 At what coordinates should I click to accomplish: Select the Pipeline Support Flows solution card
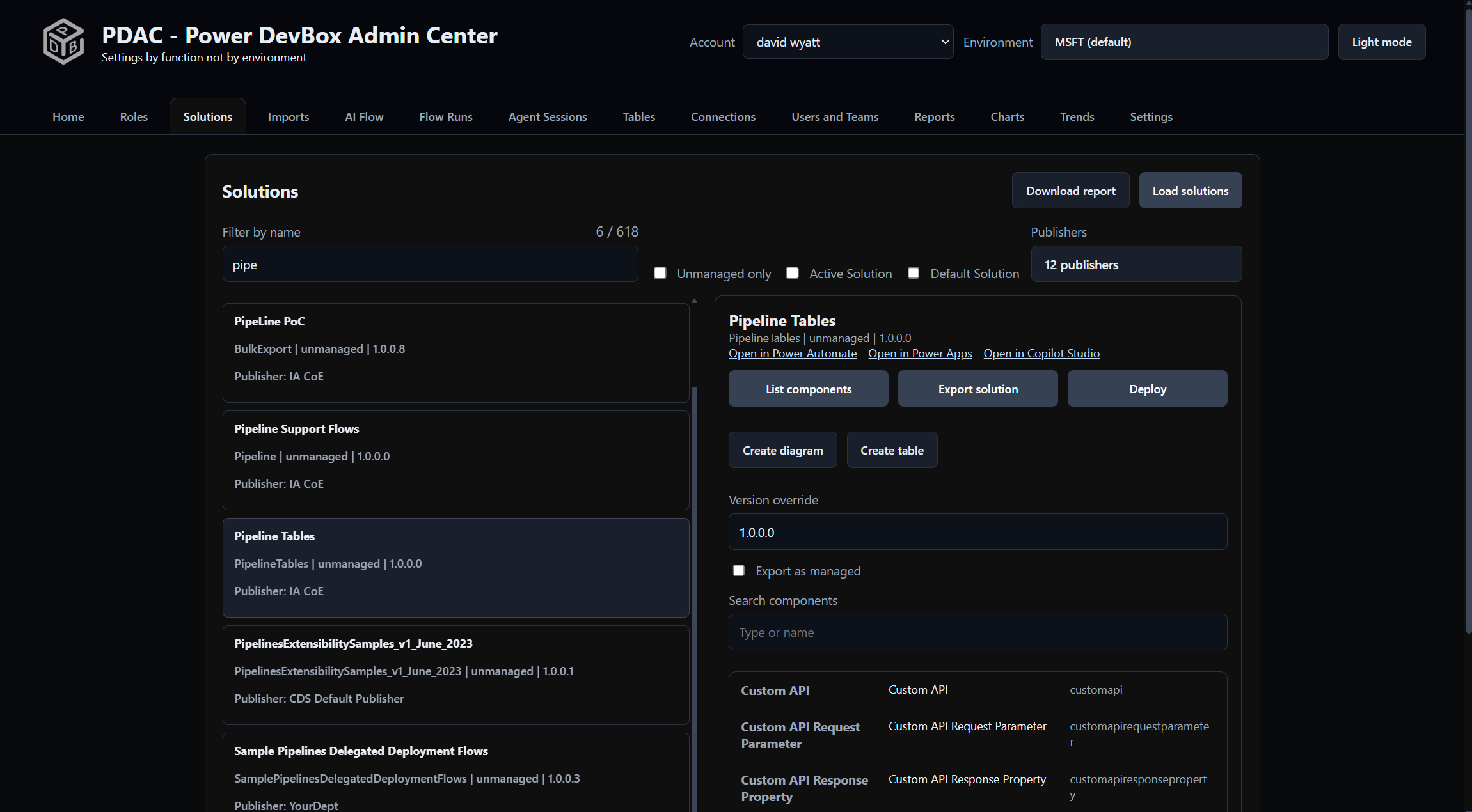coord(455,460)
